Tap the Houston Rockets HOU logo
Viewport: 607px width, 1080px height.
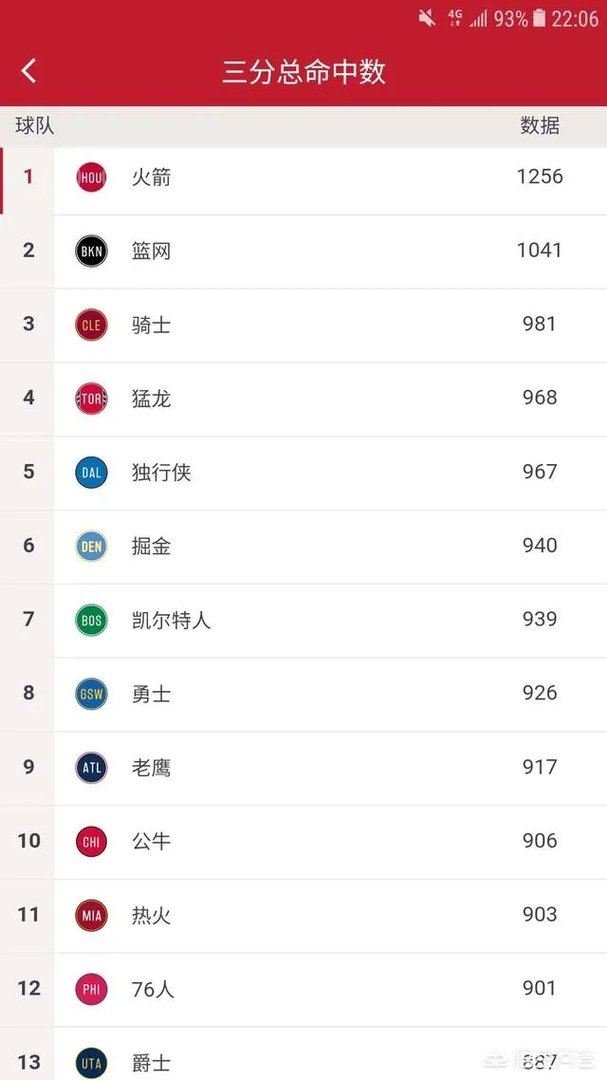pyautogui.click(x=91, y=177)
